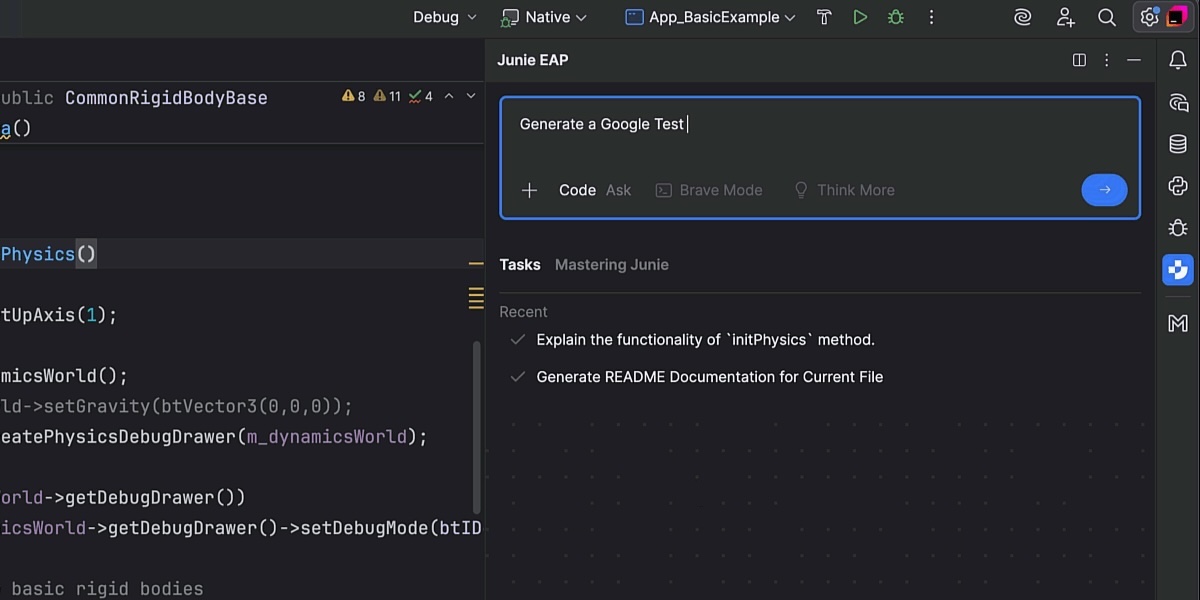
Task: Click the Junie EAP panel title
Action: [x=533, y=60]
